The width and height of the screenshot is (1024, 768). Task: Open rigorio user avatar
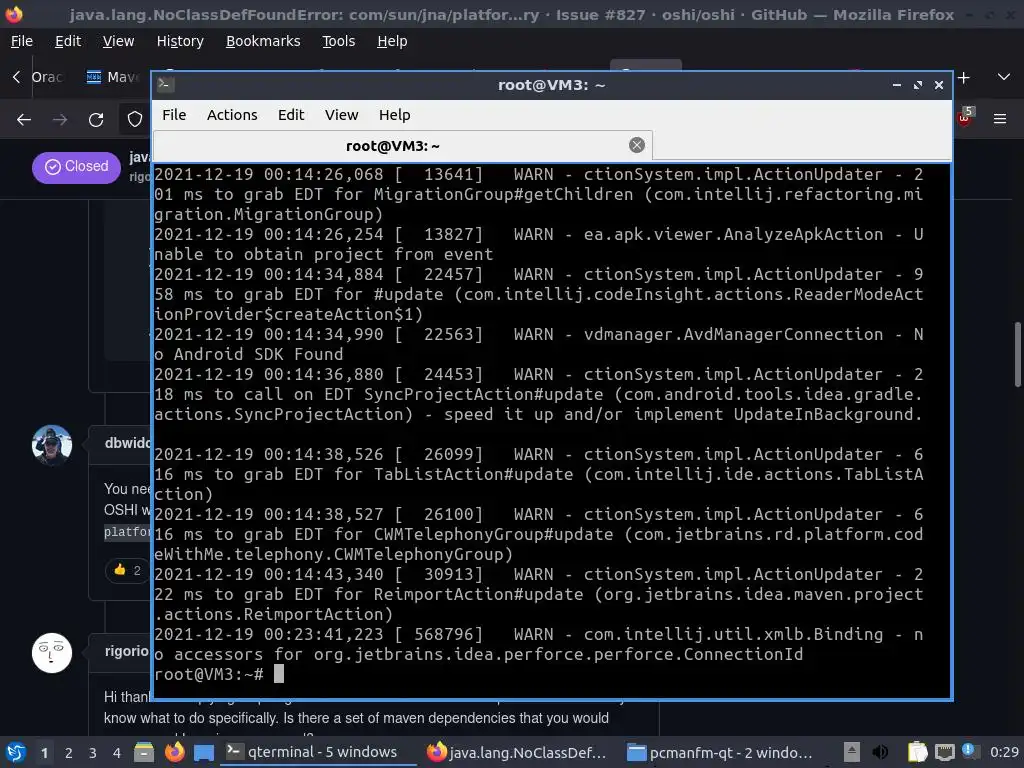(52, 652)
